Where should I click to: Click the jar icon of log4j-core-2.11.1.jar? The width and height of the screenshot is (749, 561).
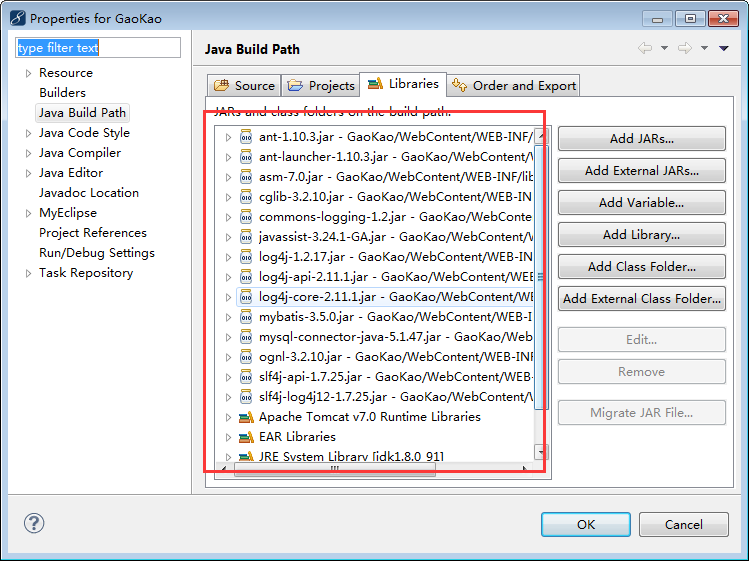coord(246,297)
